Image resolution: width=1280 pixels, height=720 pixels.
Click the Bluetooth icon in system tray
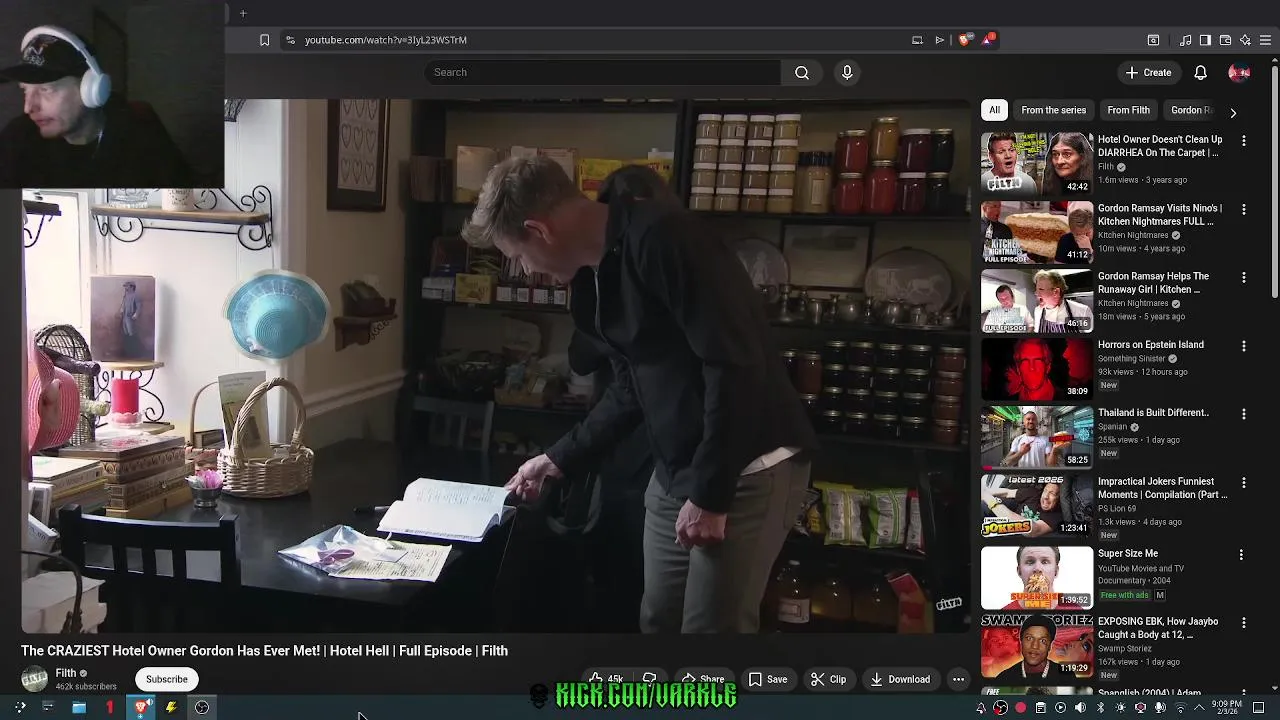point(1100,708)
